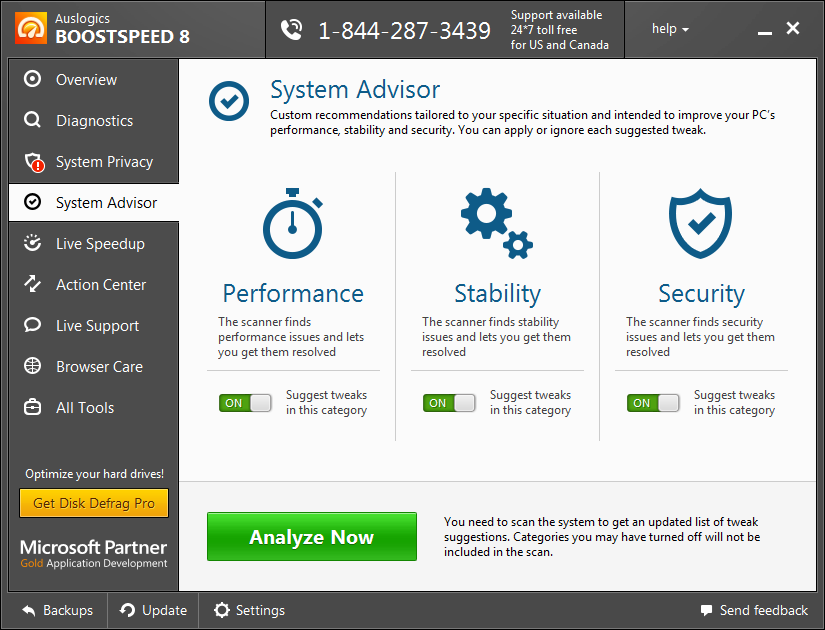The height and width of the screenshot is (630, 825).
Task: Open Settings from bottom bar
Action: (x=249, y=611)
